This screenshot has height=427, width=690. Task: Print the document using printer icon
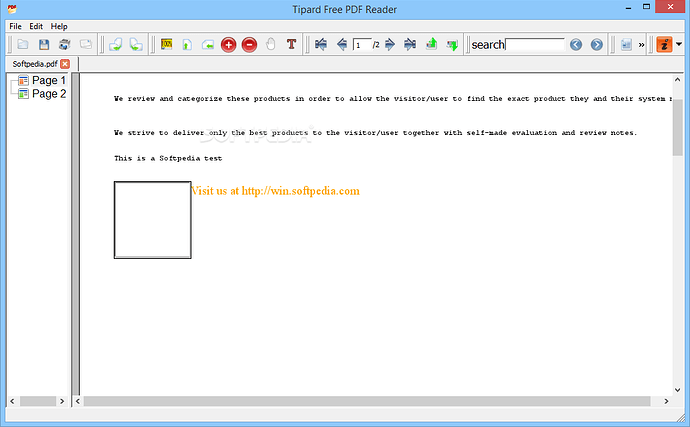point(65,44)
